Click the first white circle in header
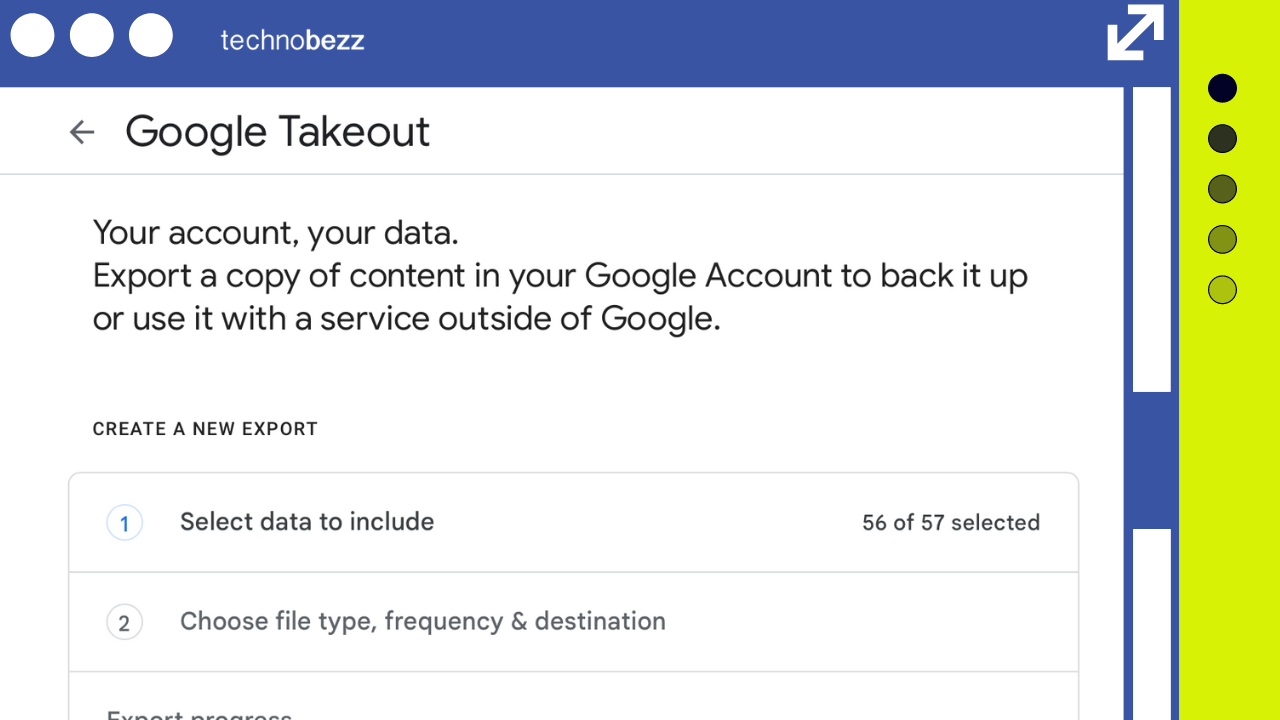This screenshot has width=1280, height=720. [x=32, y=36]
